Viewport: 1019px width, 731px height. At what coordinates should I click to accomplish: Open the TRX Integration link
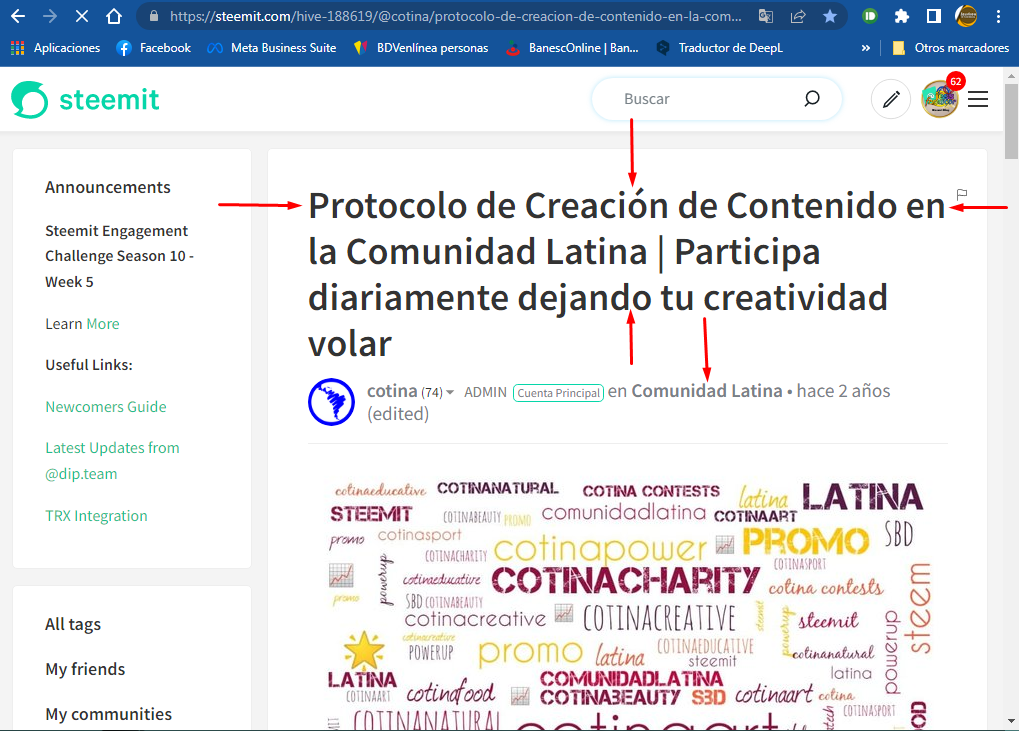point(96,516)
